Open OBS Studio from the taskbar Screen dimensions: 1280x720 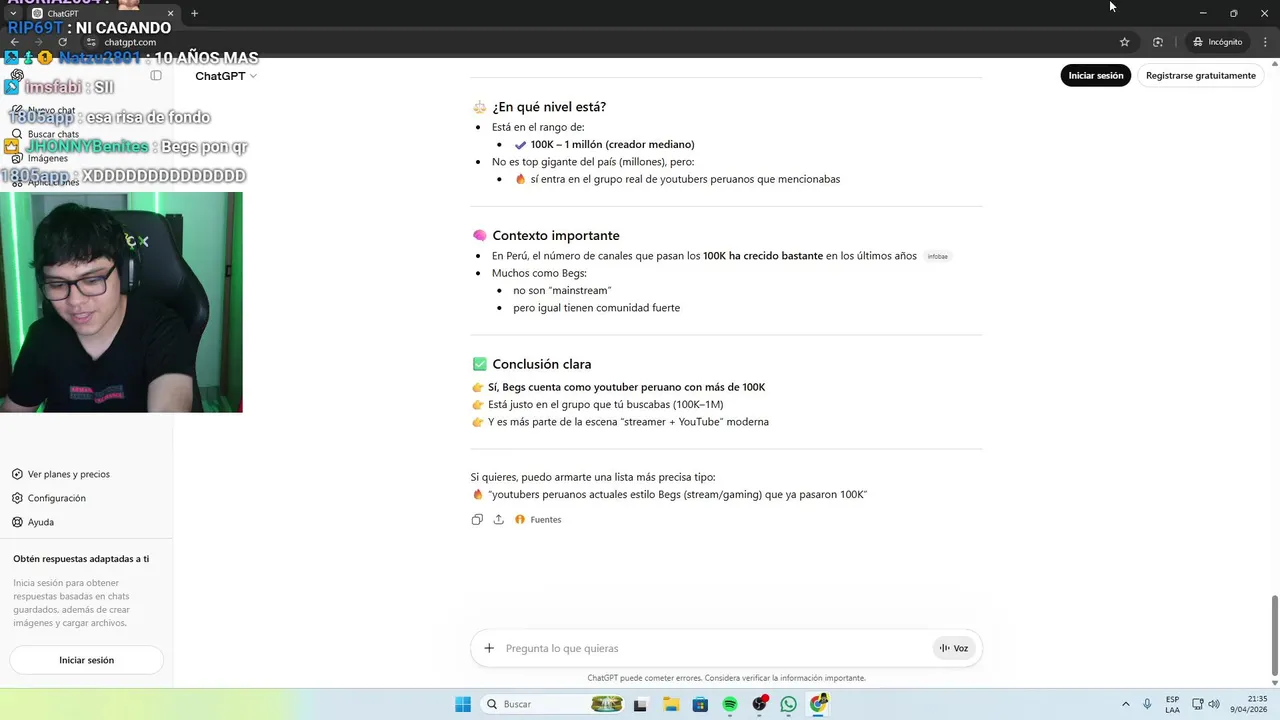pos(760,704)
